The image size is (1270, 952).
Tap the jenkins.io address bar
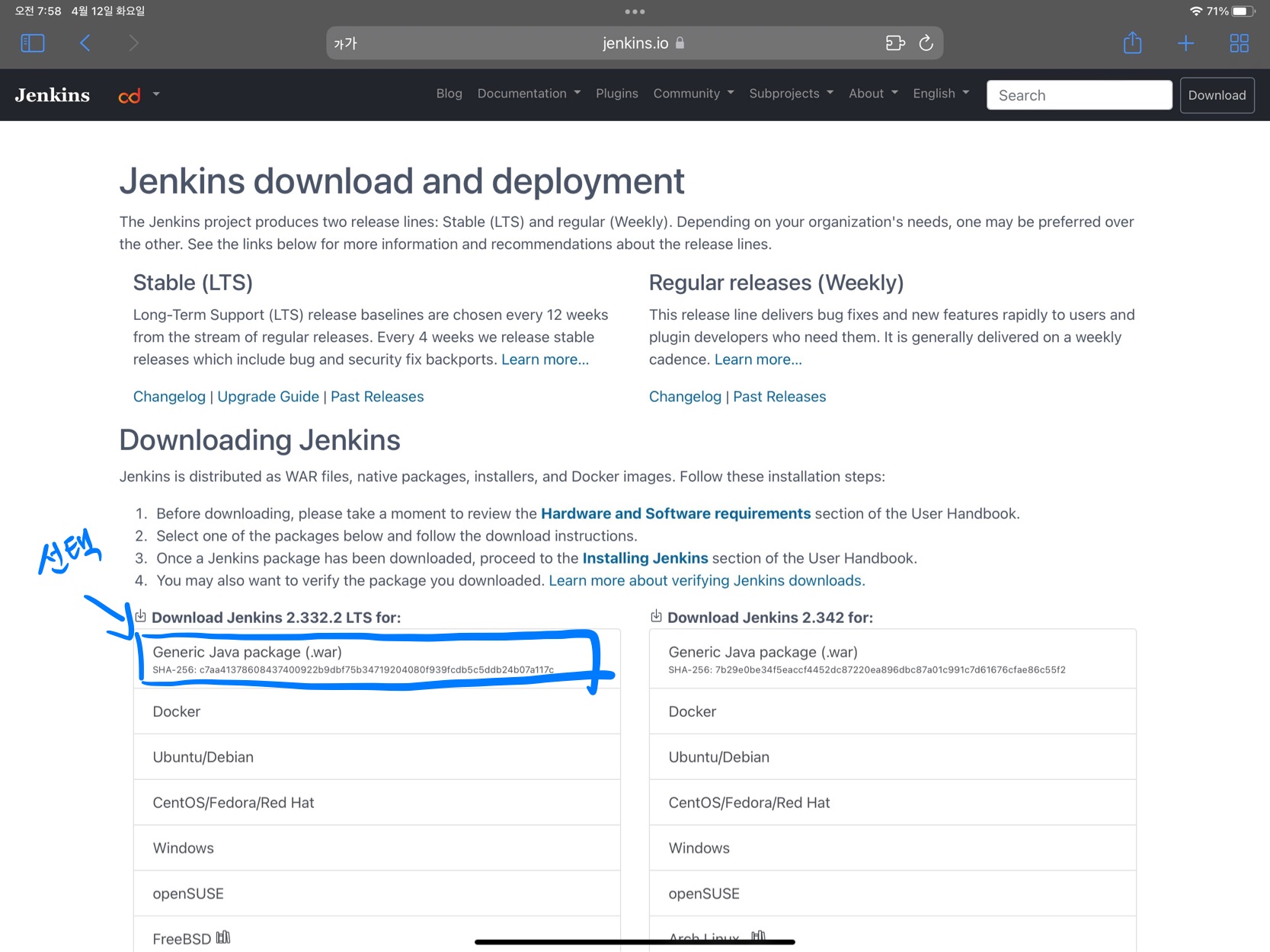coord(635,43)
